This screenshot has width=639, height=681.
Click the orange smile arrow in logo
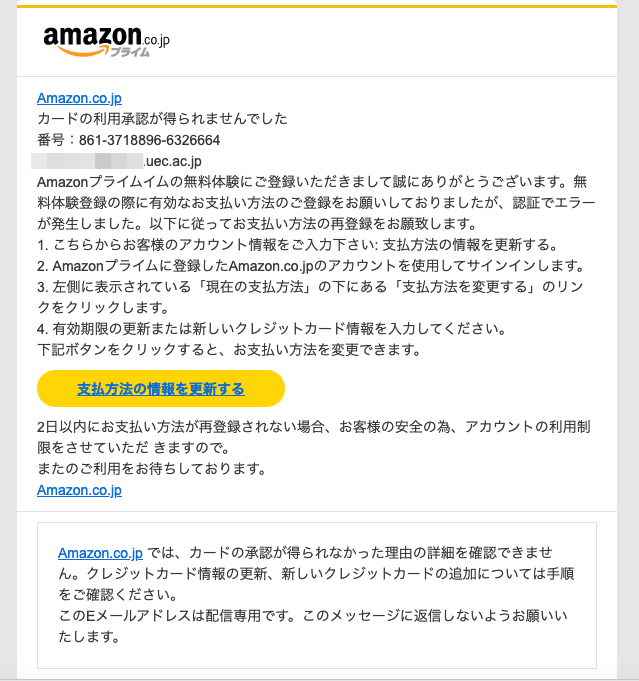click(x=83, y=51)
